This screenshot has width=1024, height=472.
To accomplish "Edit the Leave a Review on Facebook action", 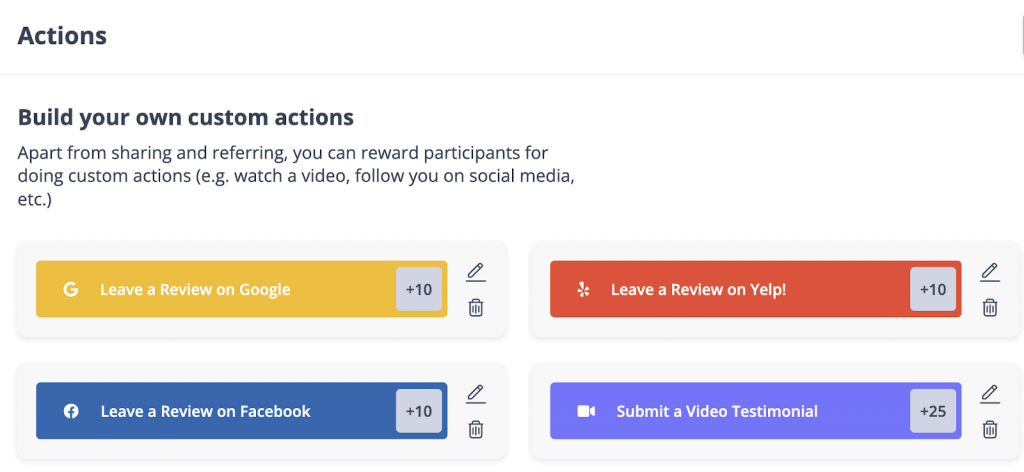I will click(476, 394).
